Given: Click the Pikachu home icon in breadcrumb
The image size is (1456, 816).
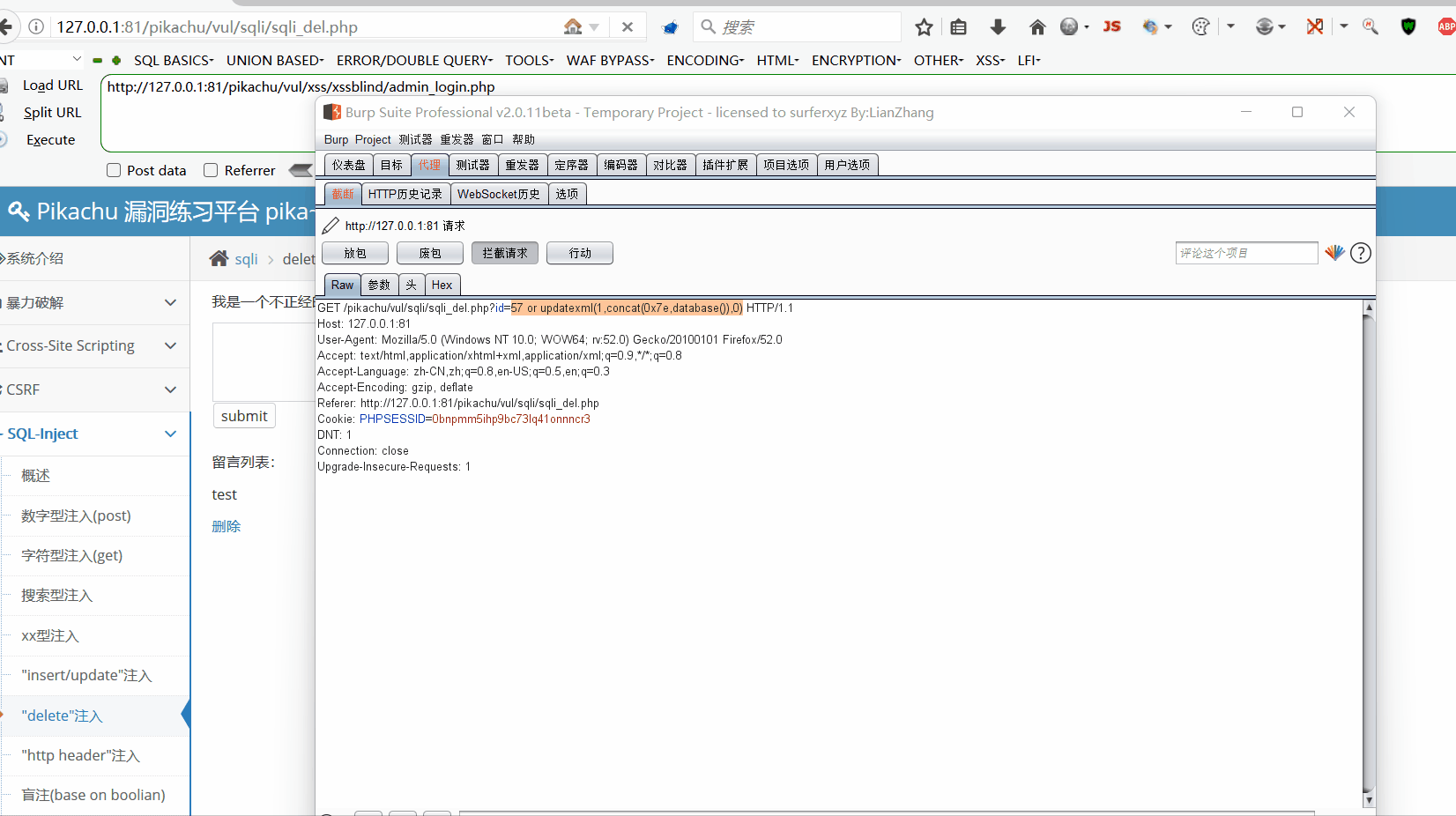Looking at the screenshot, I should 219,258.
